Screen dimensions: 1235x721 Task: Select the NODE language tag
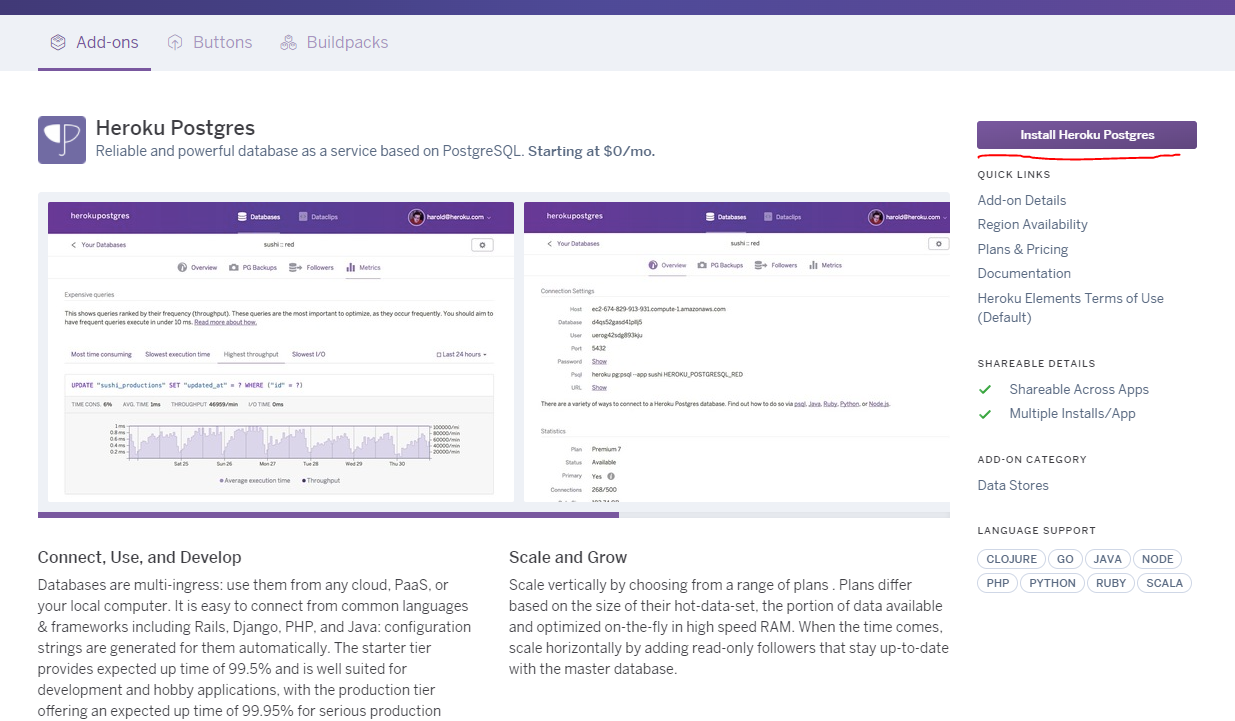[x=1157, y=559]
